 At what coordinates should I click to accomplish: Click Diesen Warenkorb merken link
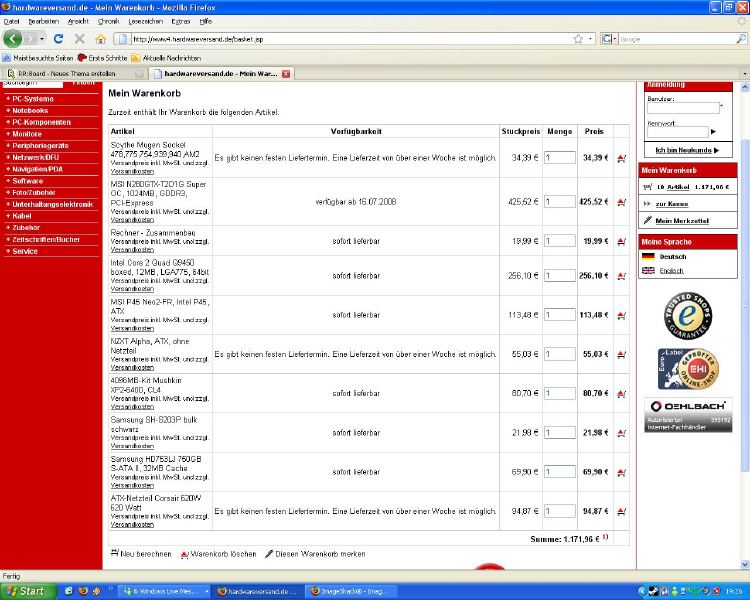pos(315,554)
